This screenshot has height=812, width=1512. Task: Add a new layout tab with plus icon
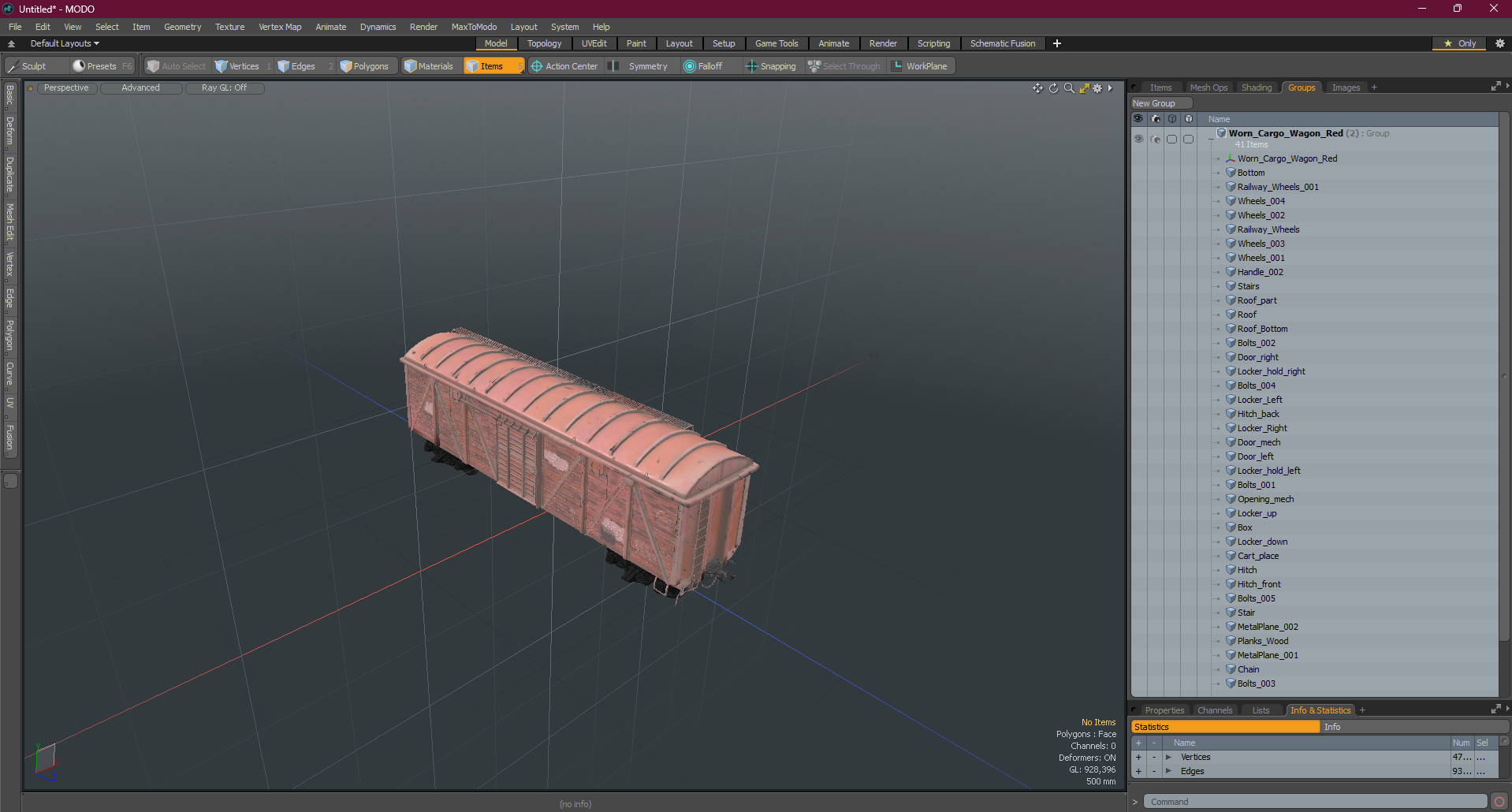click(x=1056, y=43)
